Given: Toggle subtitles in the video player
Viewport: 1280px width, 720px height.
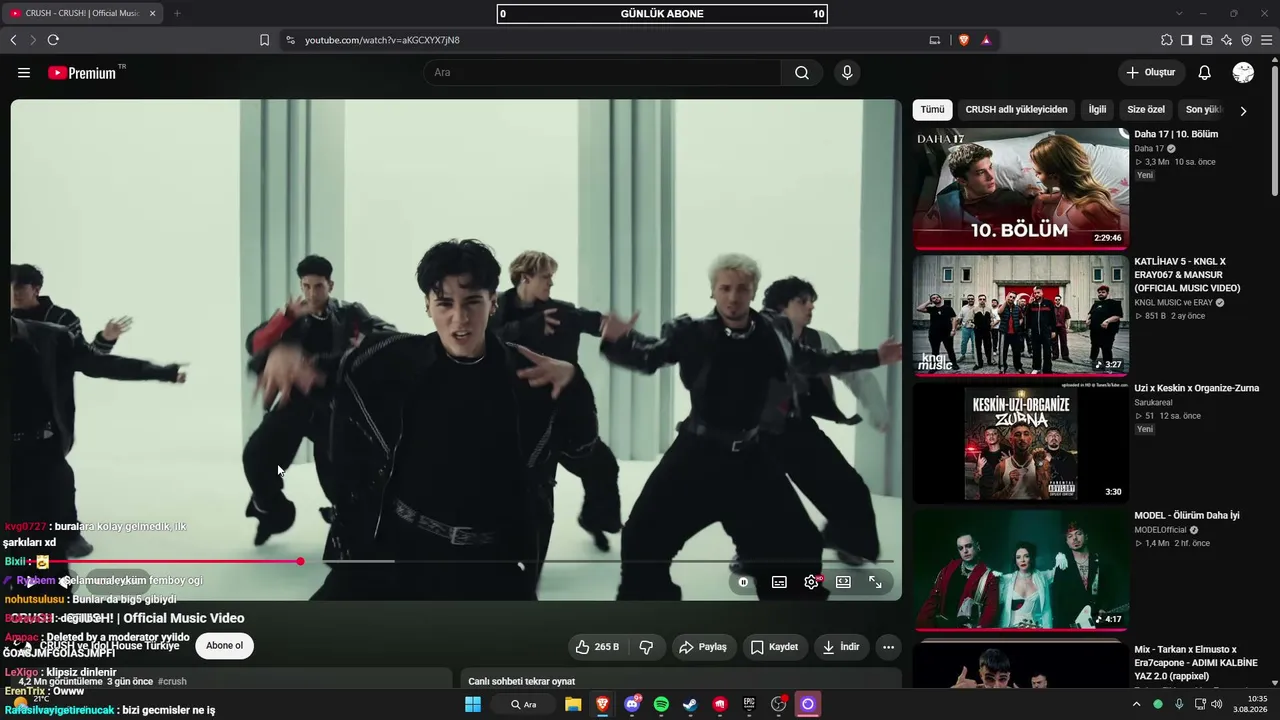Looking at the screenshot, I should pos(779,582).
